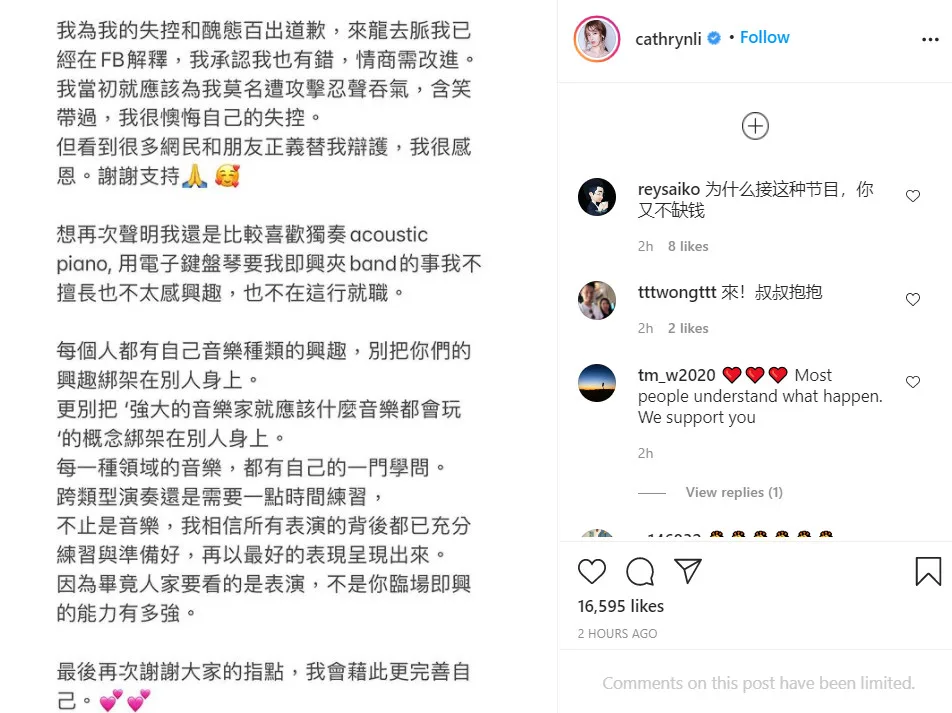
Task: Open the three-dot more options menu
Action: point(930,39)
